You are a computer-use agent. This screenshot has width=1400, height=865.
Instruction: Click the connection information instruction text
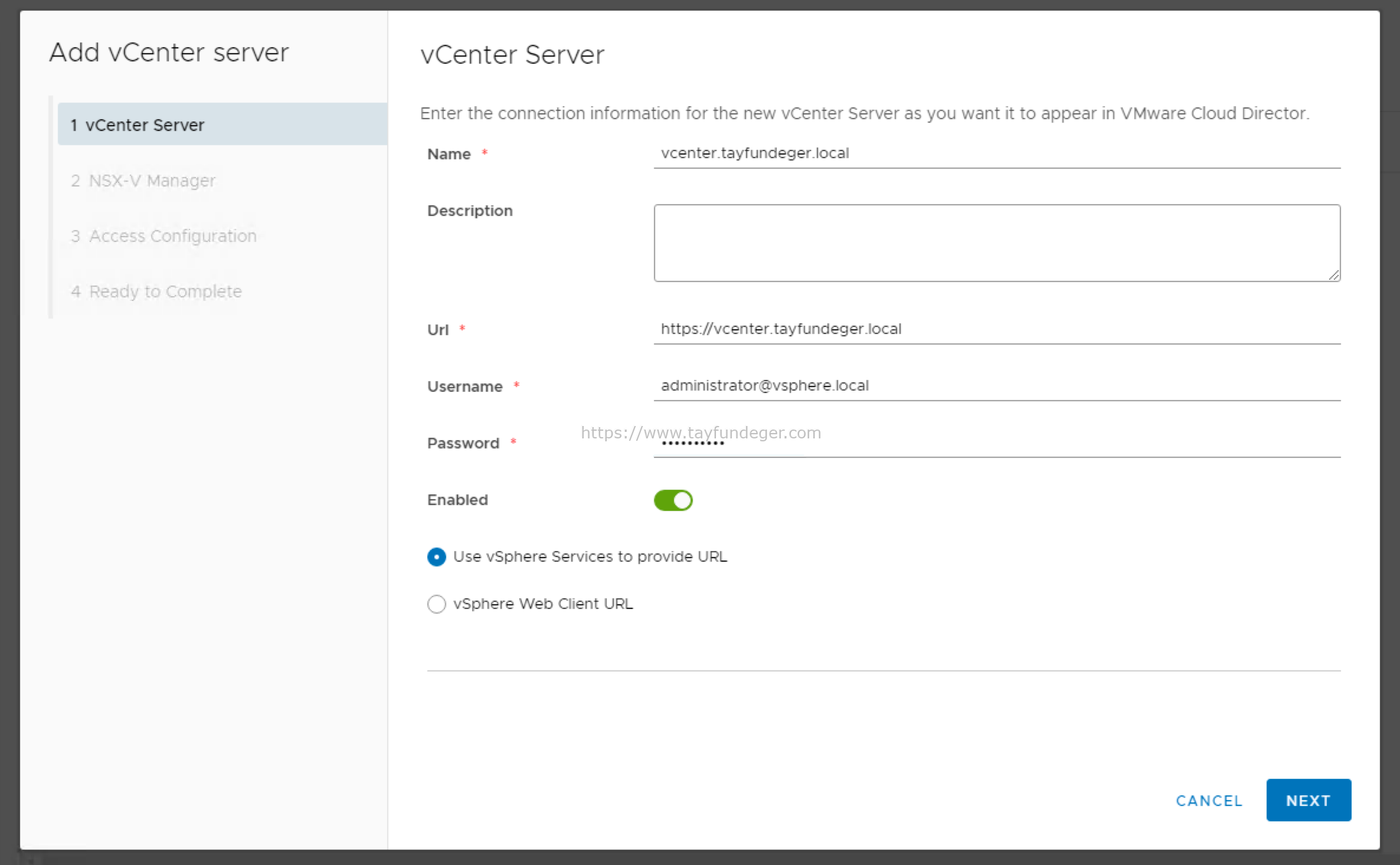point(865,113)
